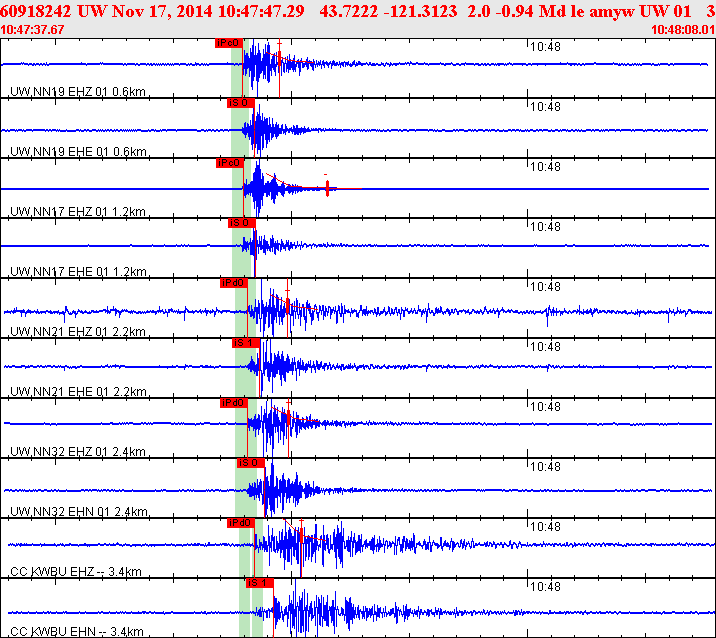Select the UW.NN17 EHE 01 1.2km label
Viewport: 716px width, 638px height.
78,271
